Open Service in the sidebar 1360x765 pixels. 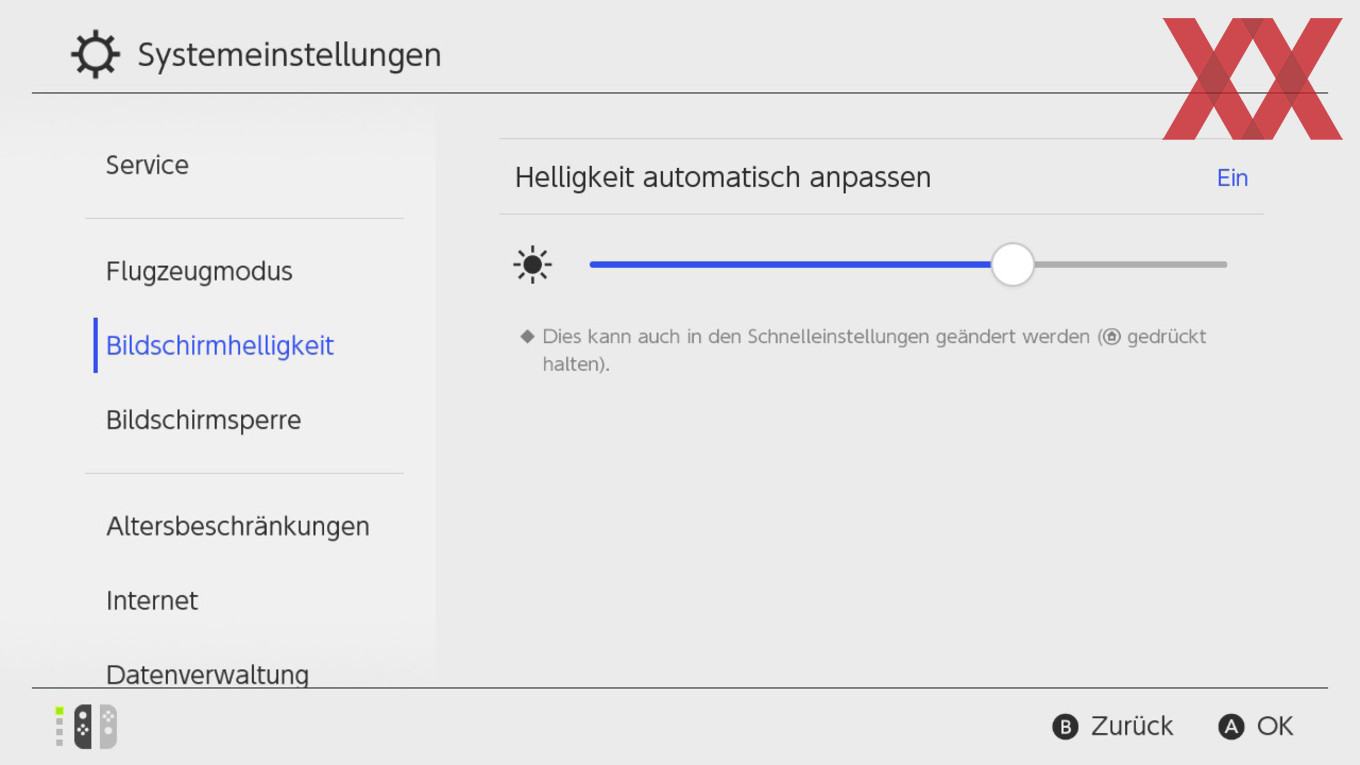[147, 165]
